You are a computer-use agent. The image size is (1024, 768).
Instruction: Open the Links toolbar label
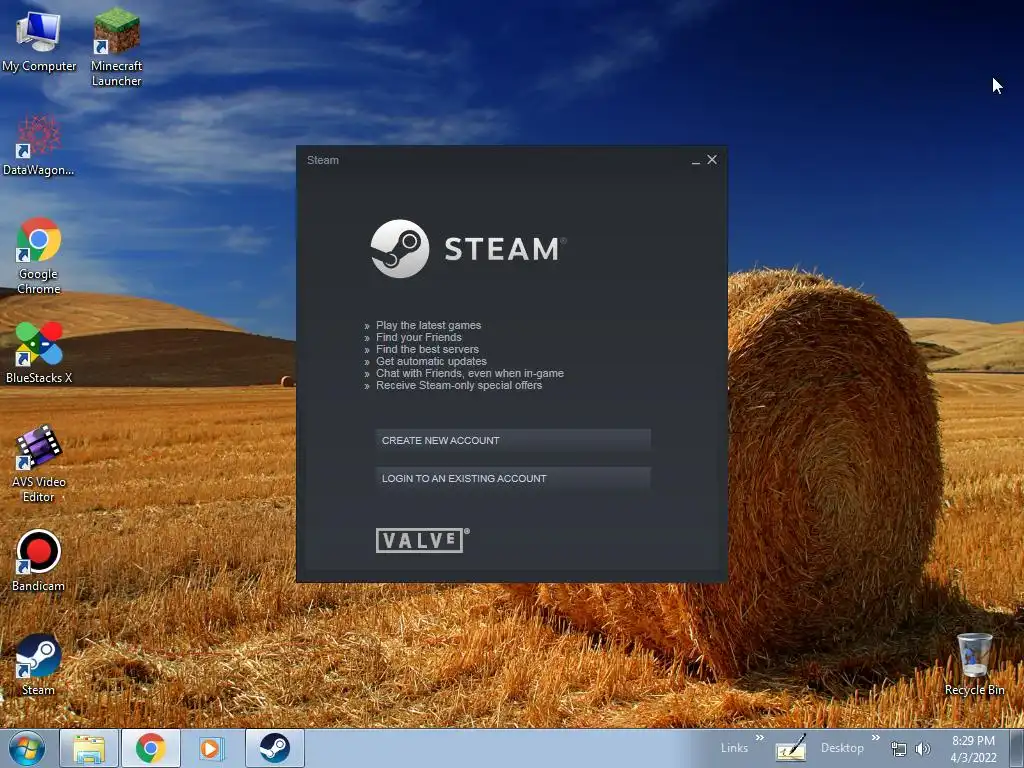click(x=734, y=748)
